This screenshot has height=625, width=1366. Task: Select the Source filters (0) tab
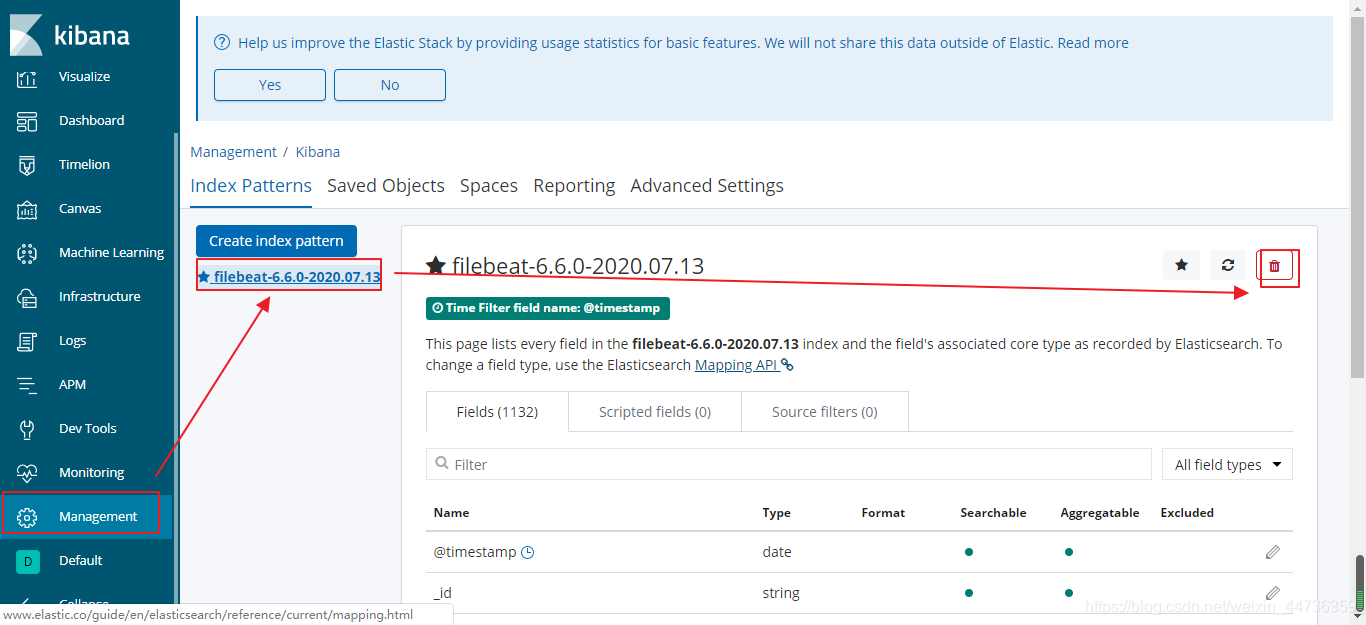(x=825, y=412)
